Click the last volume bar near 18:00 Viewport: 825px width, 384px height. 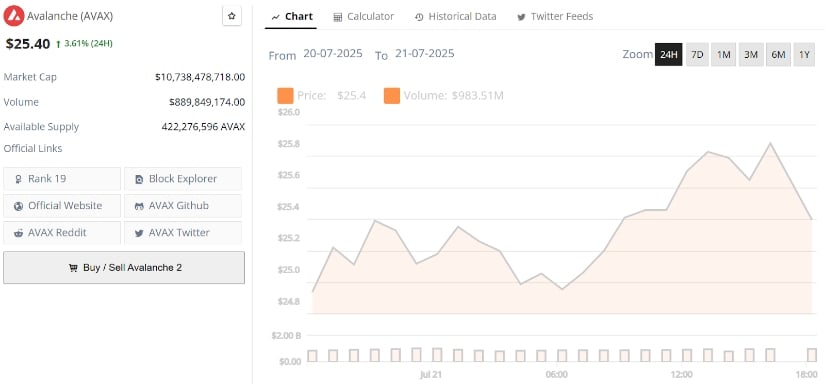[812, 355]
